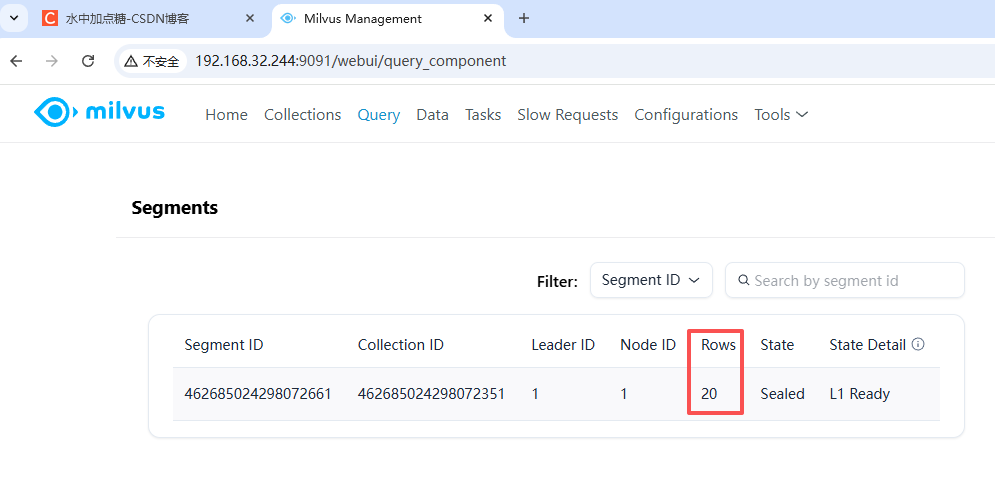
Task: Open the Collections page
Action: 303,115
